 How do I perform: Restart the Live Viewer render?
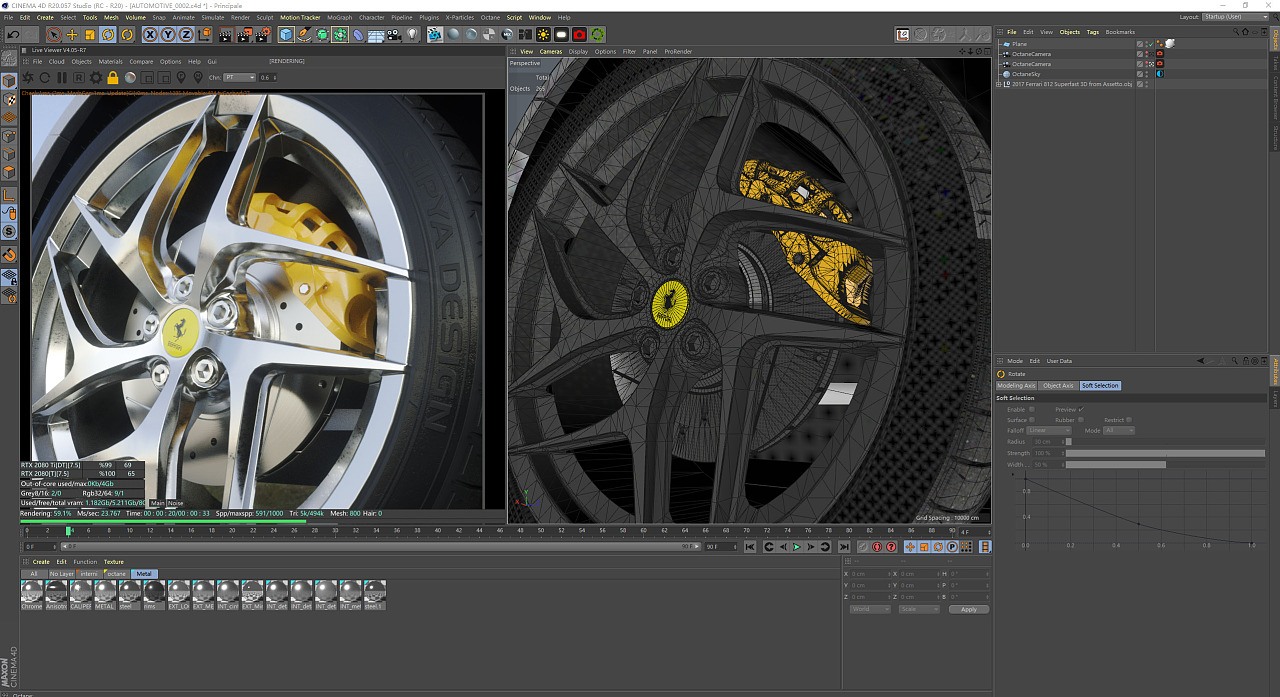44,77
